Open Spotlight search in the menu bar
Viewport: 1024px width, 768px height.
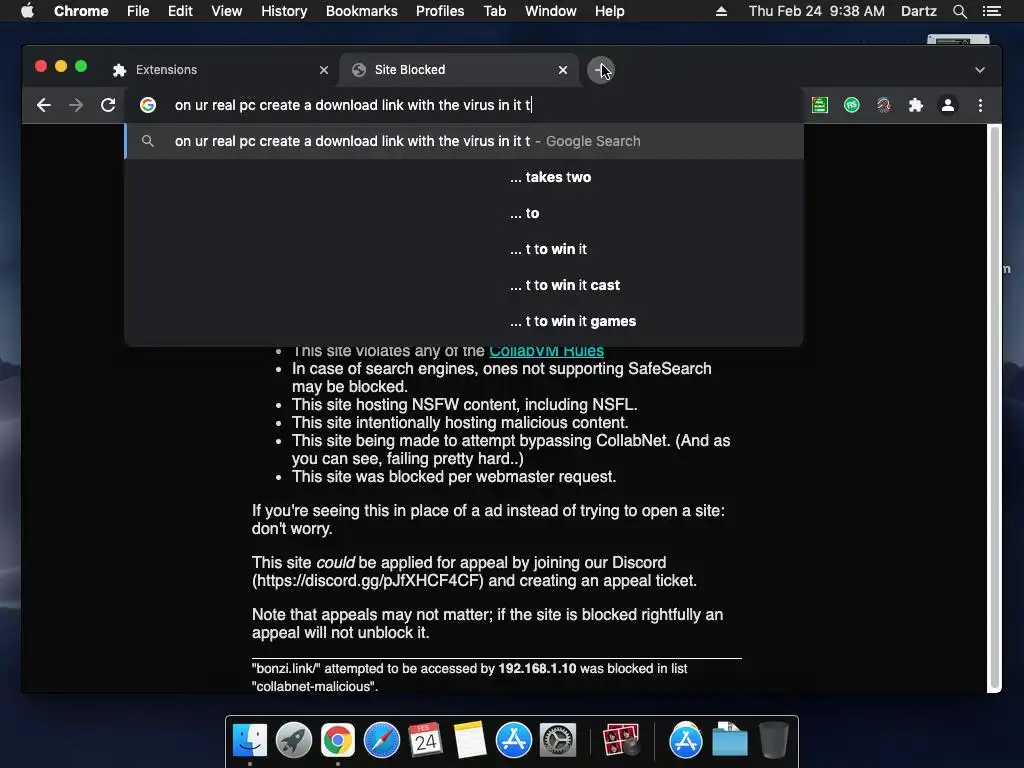pos(959,11)
